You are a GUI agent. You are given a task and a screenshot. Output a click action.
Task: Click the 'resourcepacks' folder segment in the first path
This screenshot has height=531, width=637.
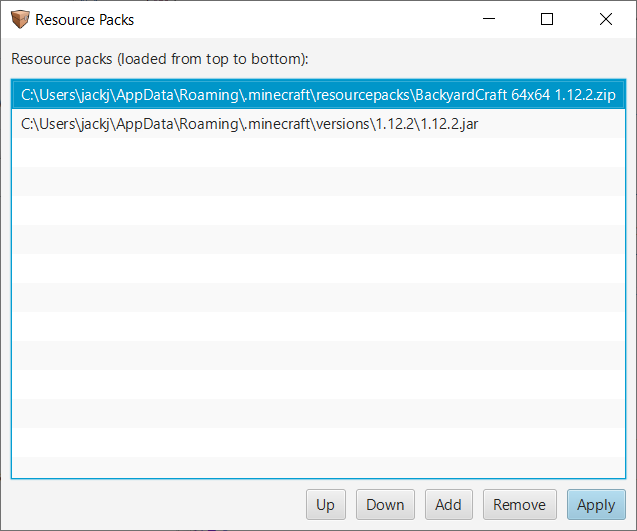363,95
